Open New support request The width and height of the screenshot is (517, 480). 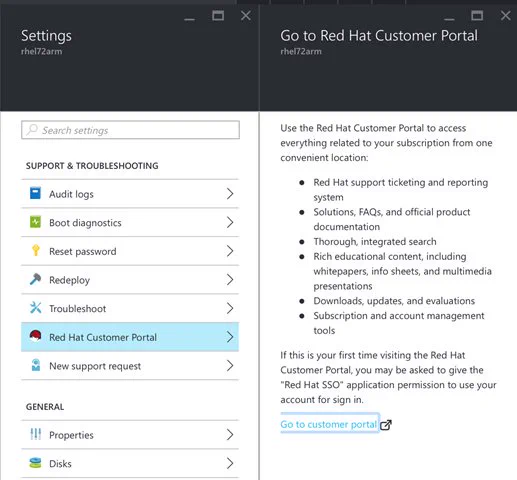click(x=130, y=366)
